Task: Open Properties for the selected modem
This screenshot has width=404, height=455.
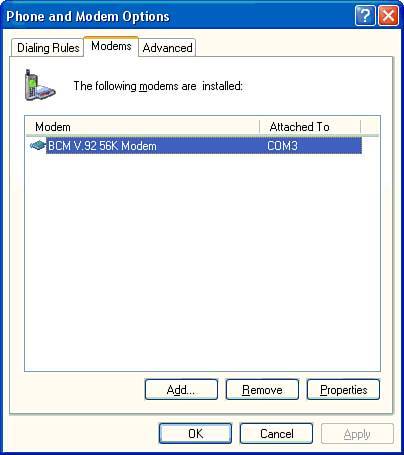Action: pos(343,389)
